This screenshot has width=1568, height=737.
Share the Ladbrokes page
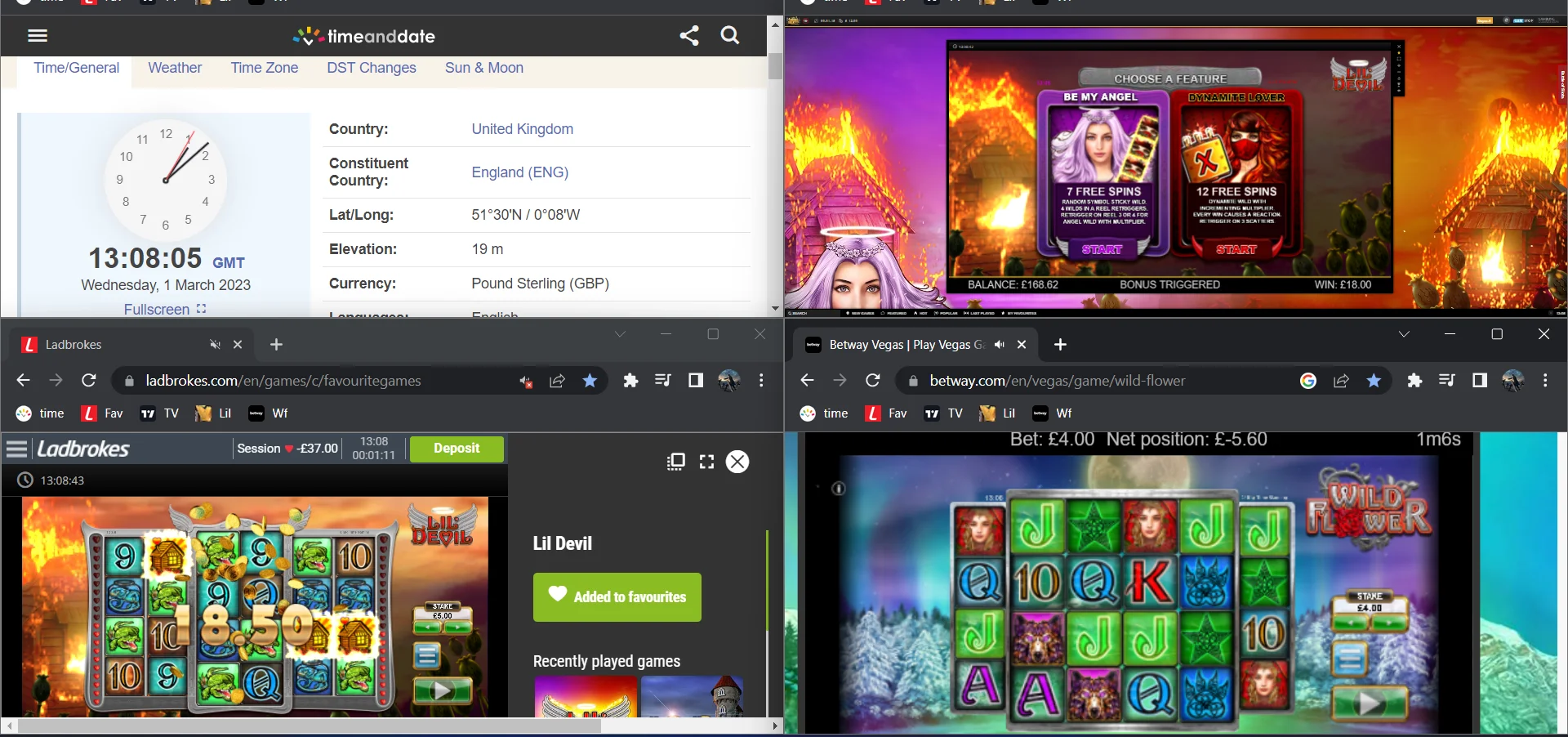tap(557, 381)
